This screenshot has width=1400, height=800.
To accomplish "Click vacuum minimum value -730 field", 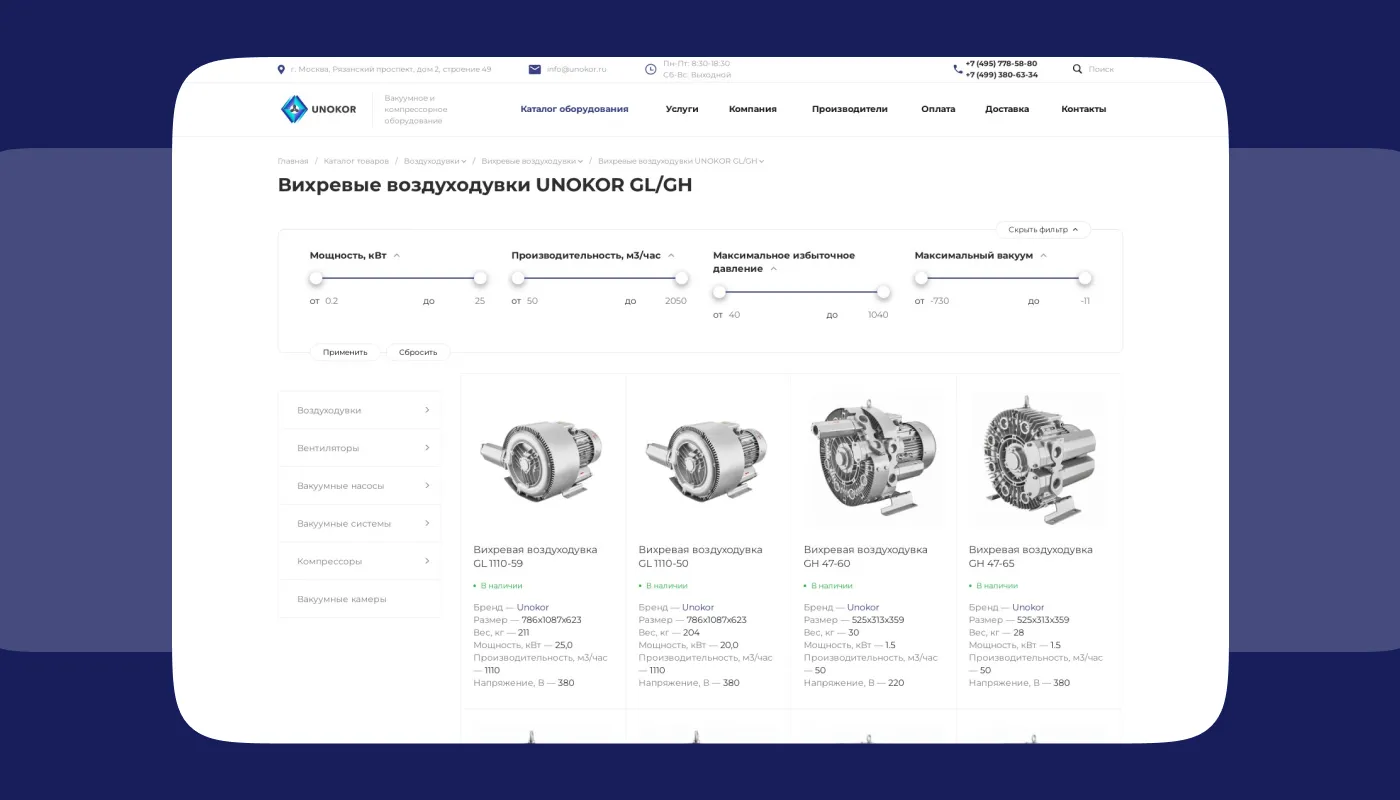I will click(x=939, y=301).
